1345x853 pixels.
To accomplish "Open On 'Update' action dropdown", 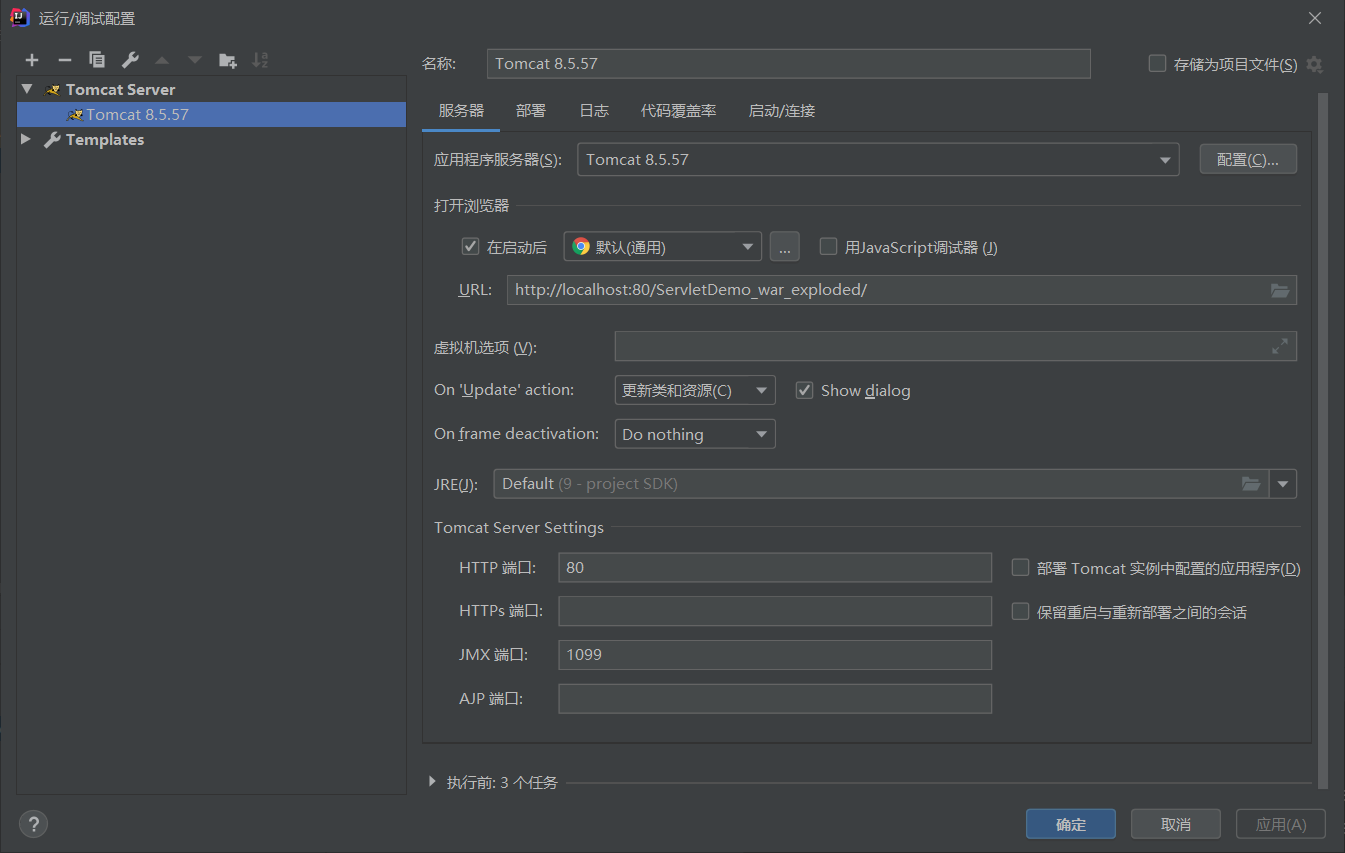I will 695,390.
